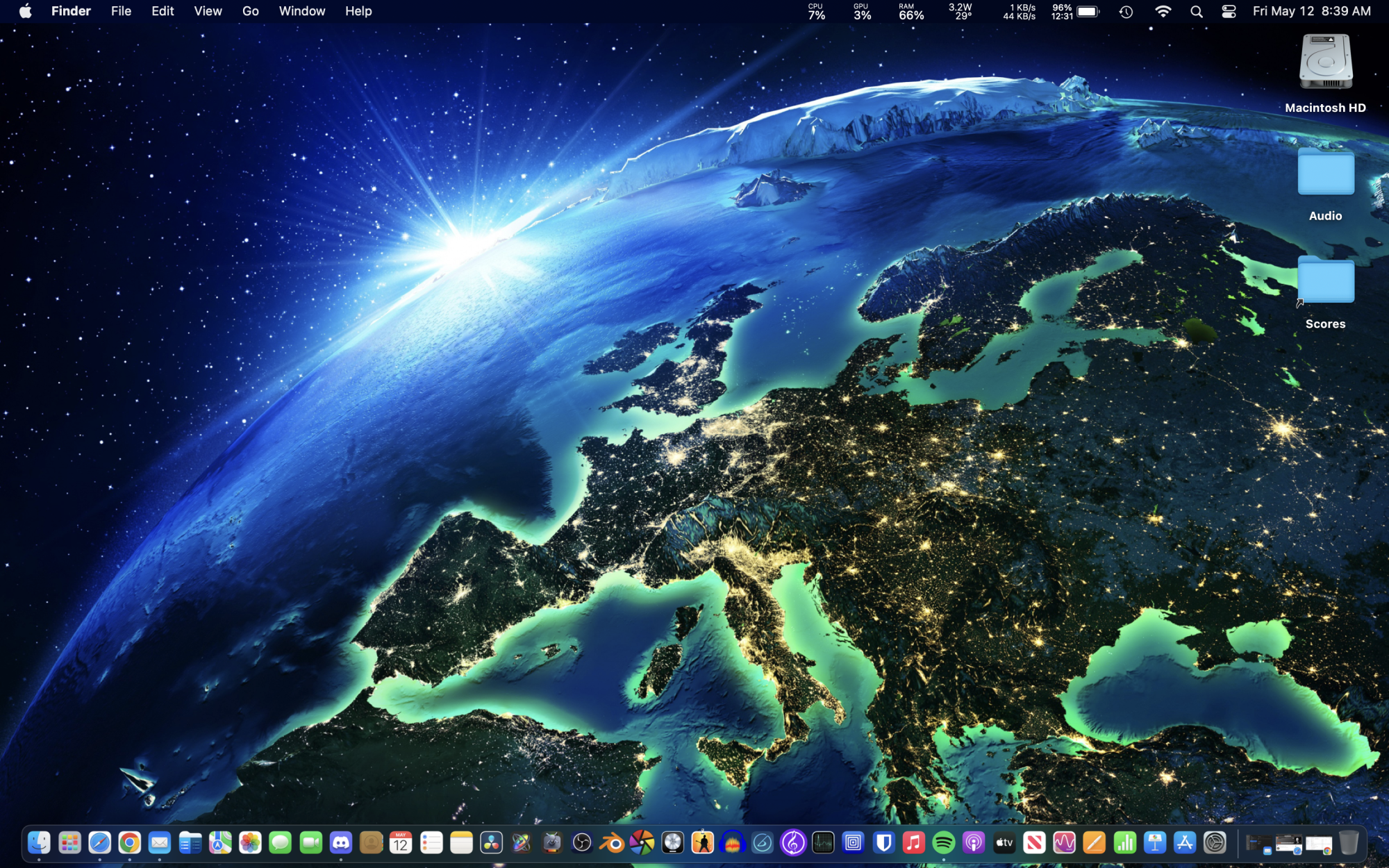The height and width of the screenshot is (868, 1389).
Task: Restore minimized Safari window in Dock
Action: click(1288, 844)
